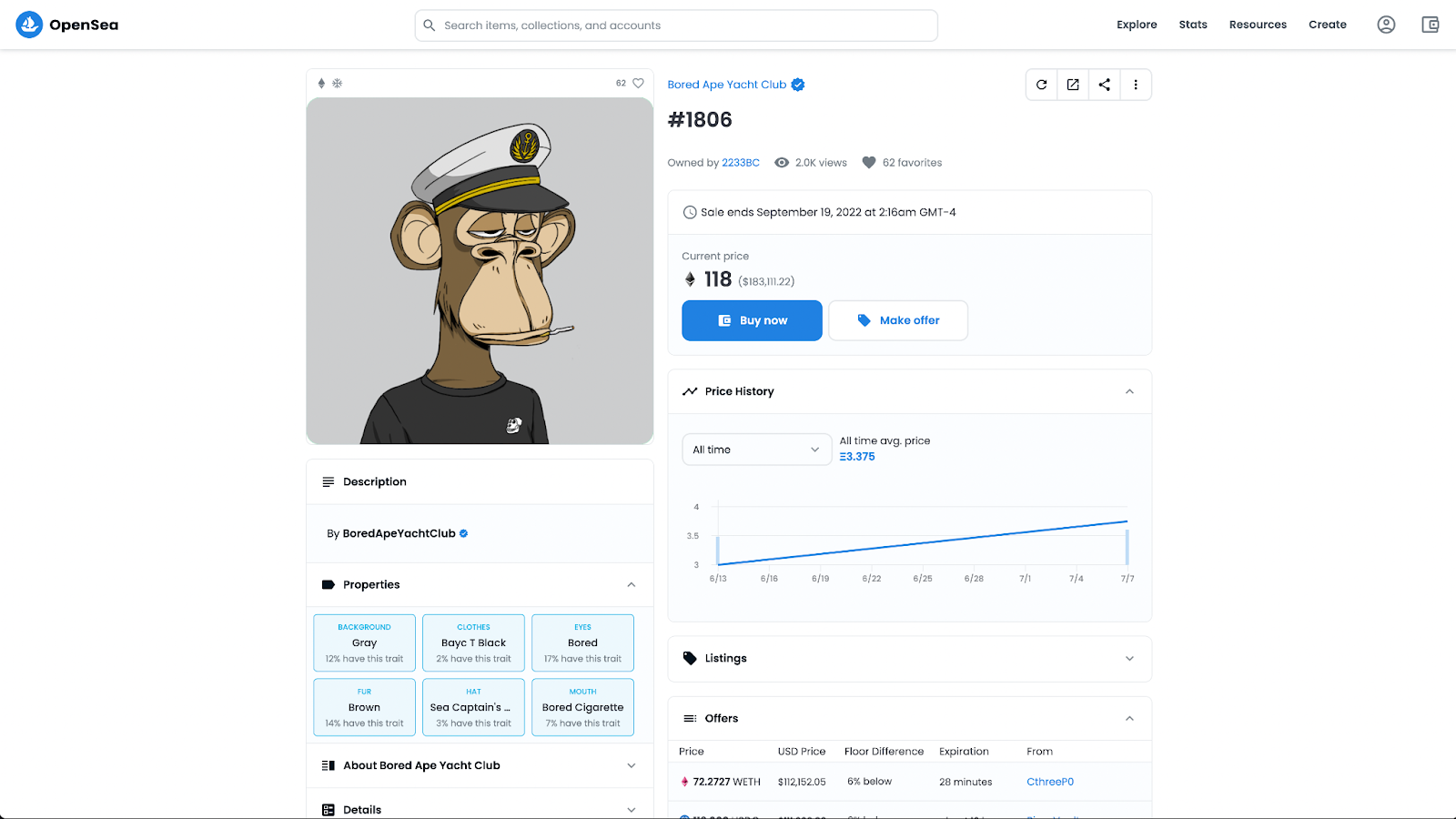Click the 6/13 volume bar on chart
The width and height of the screenshot is (1456, 819).
(x=717, y=551)
